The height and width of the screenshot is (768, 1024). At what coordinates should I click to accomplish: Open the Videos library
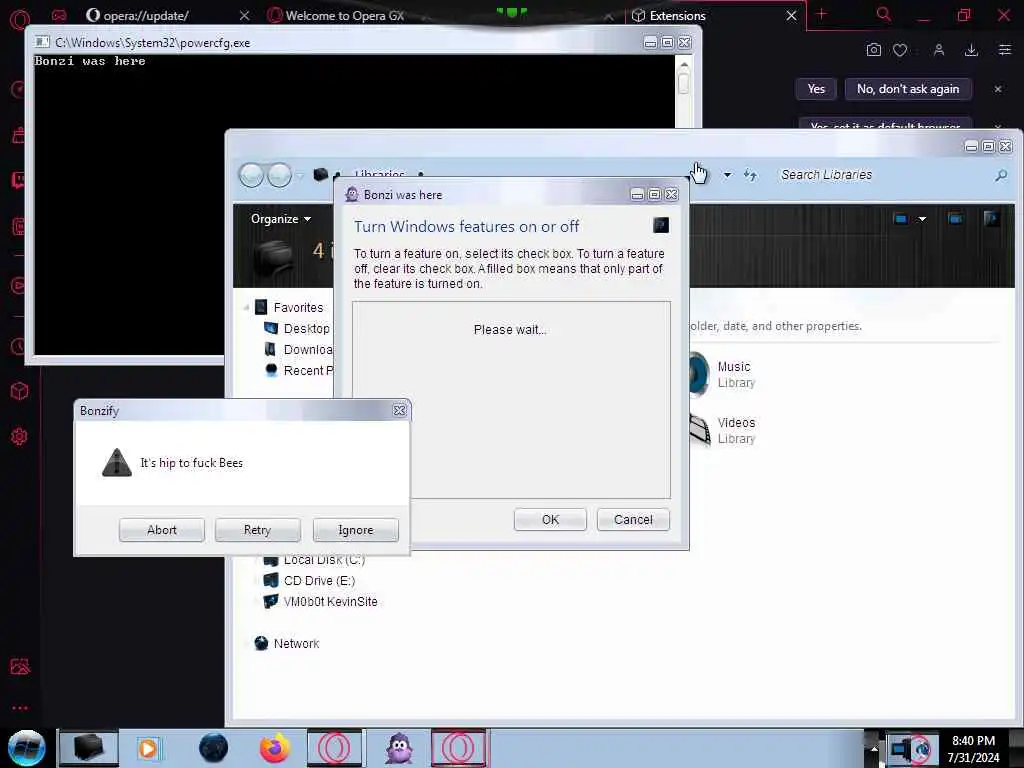722,430
